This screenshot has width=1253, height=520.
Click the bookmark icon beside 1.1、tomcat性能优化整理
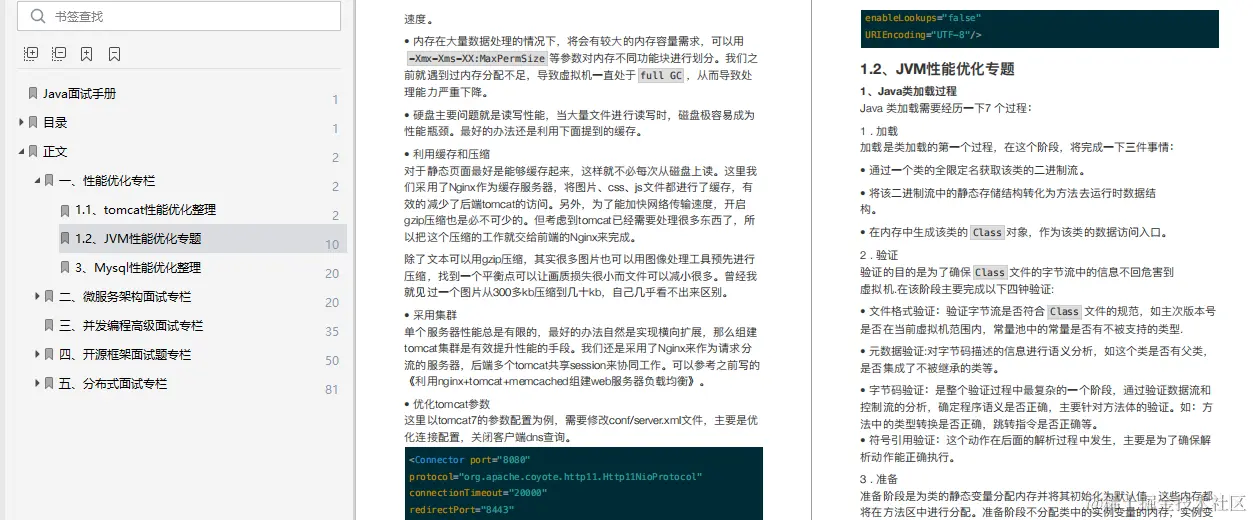click(65, 210)
